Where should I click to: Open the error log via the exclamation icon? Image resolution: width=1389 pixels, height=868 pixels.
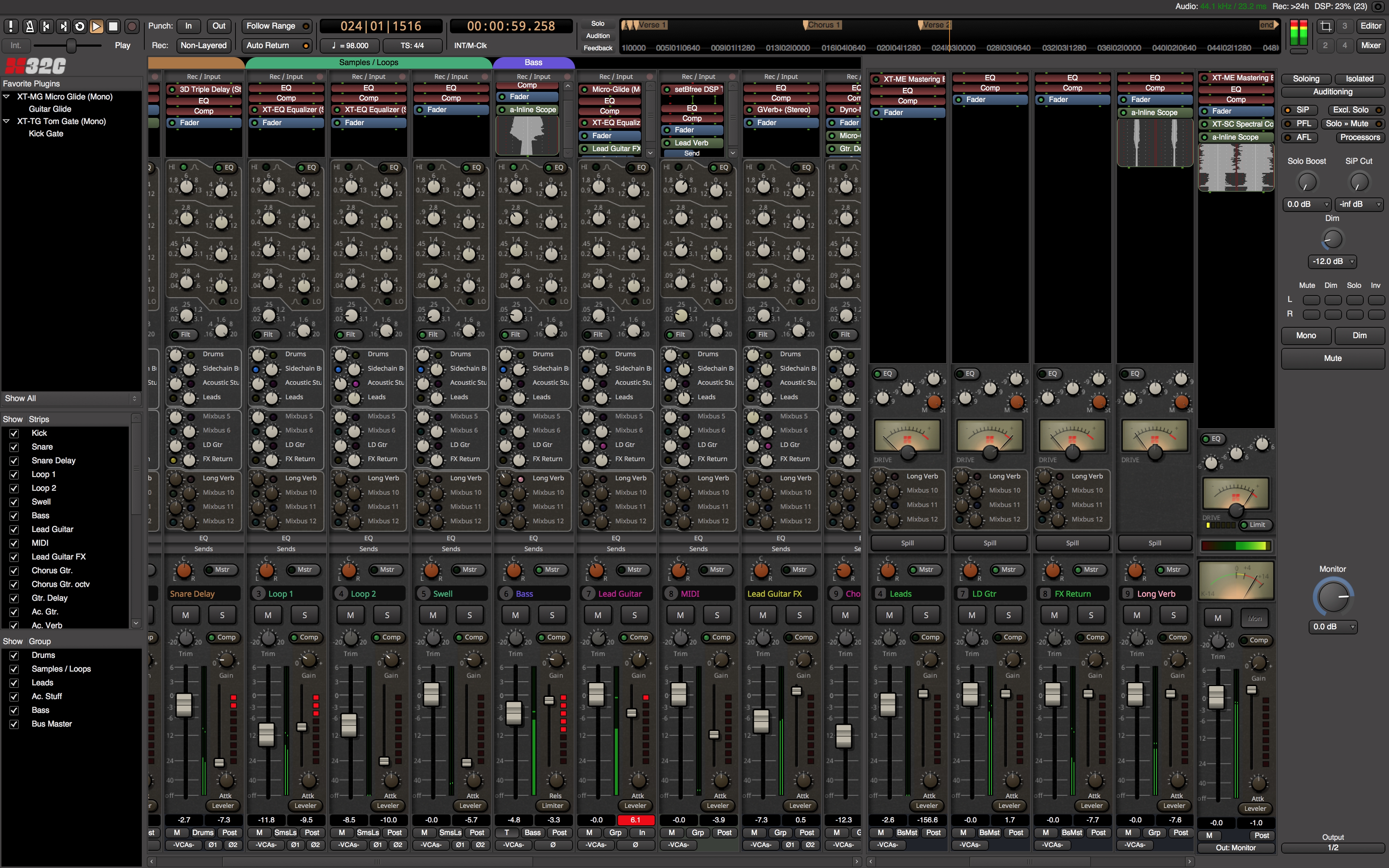(x=10, y=26)
